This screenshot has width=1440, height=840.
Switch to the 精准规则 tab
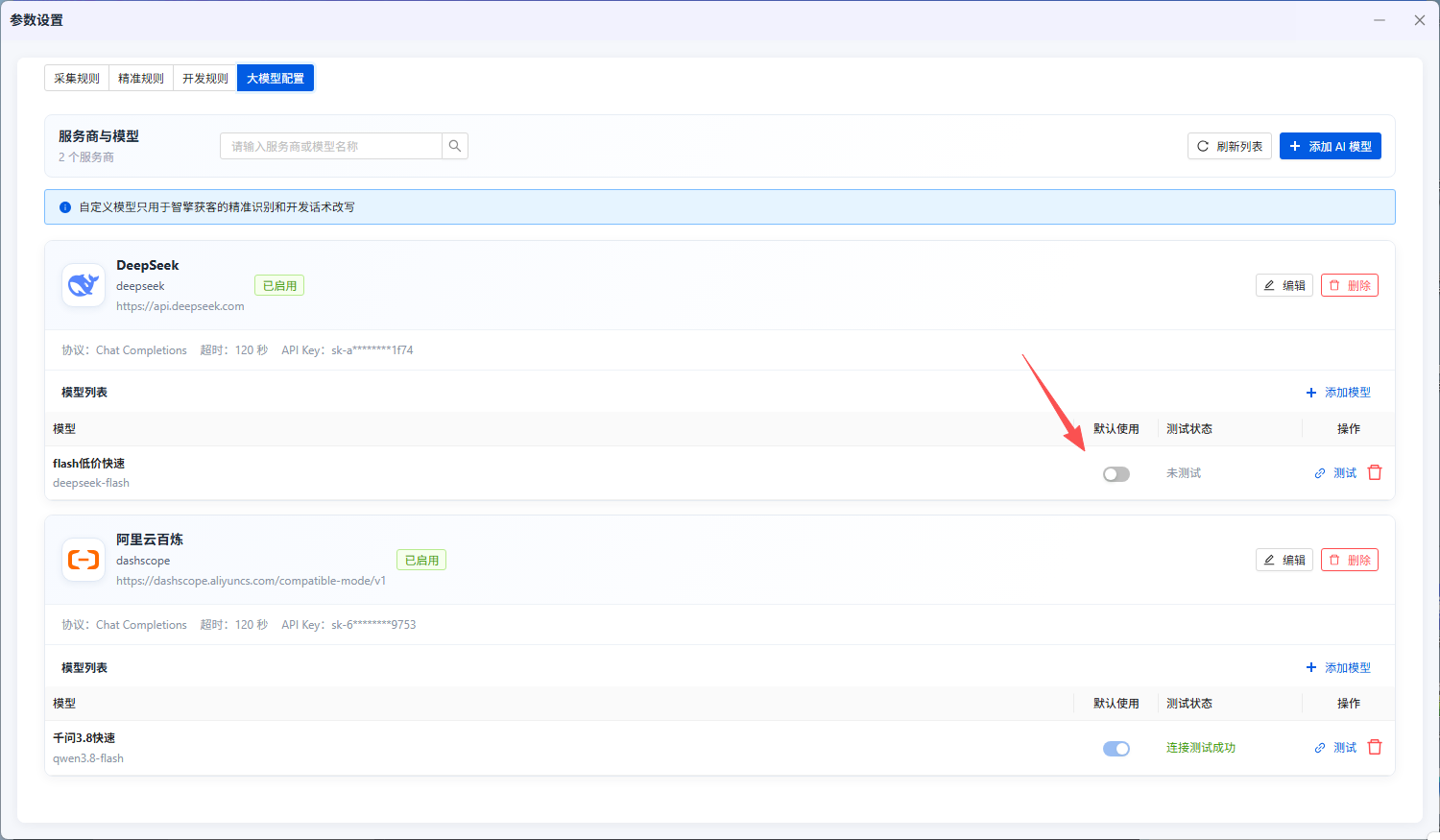click(141, 78)
